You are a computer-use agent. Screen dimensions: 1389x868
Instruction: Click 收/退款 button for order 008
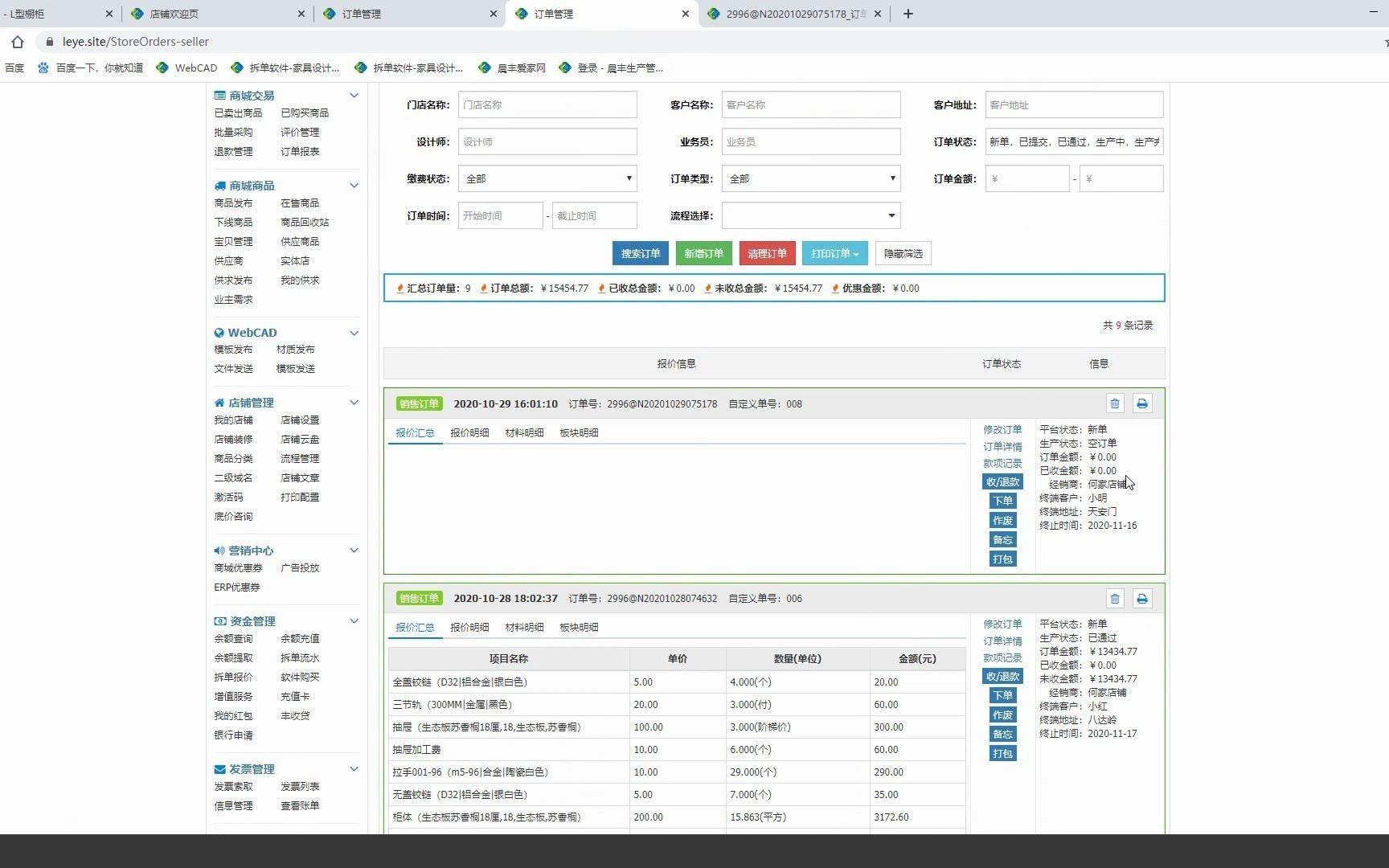[1002, 481]
